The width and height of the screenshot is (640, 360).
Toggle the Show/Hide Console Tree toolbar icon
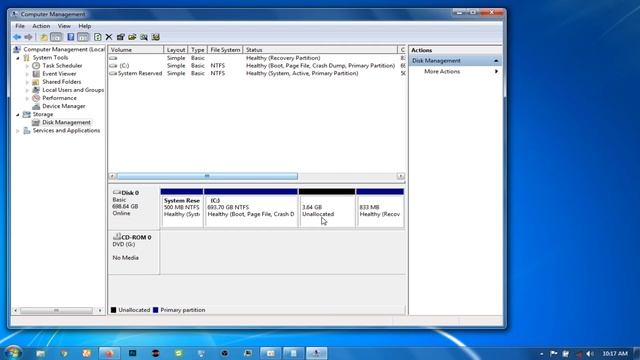click(56, 37)
